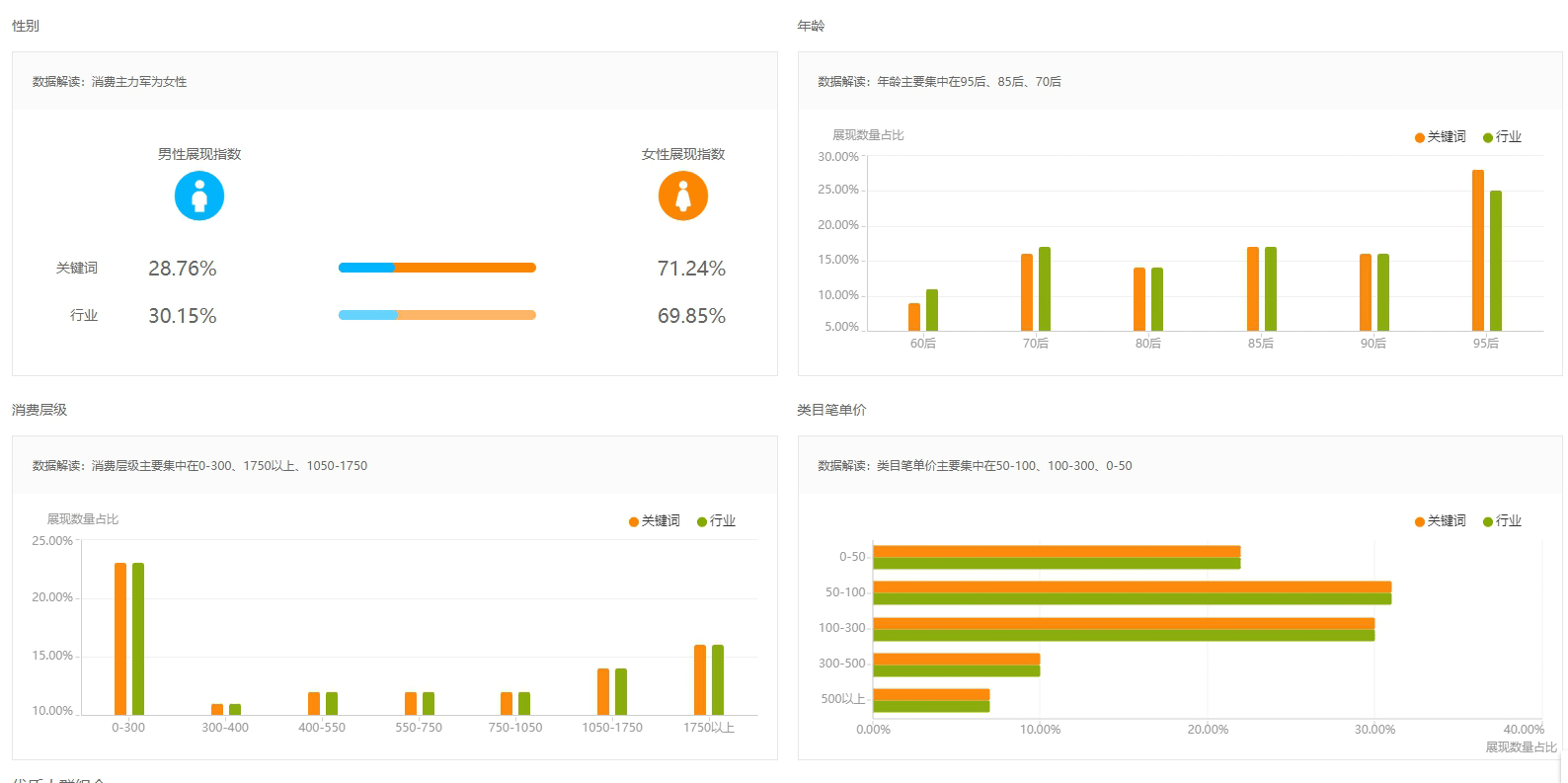Image resolution: width=1568 pixels, height=783 pixels.
Task: Click the green 60后 industry bar
Action: [x=932, y=310]
